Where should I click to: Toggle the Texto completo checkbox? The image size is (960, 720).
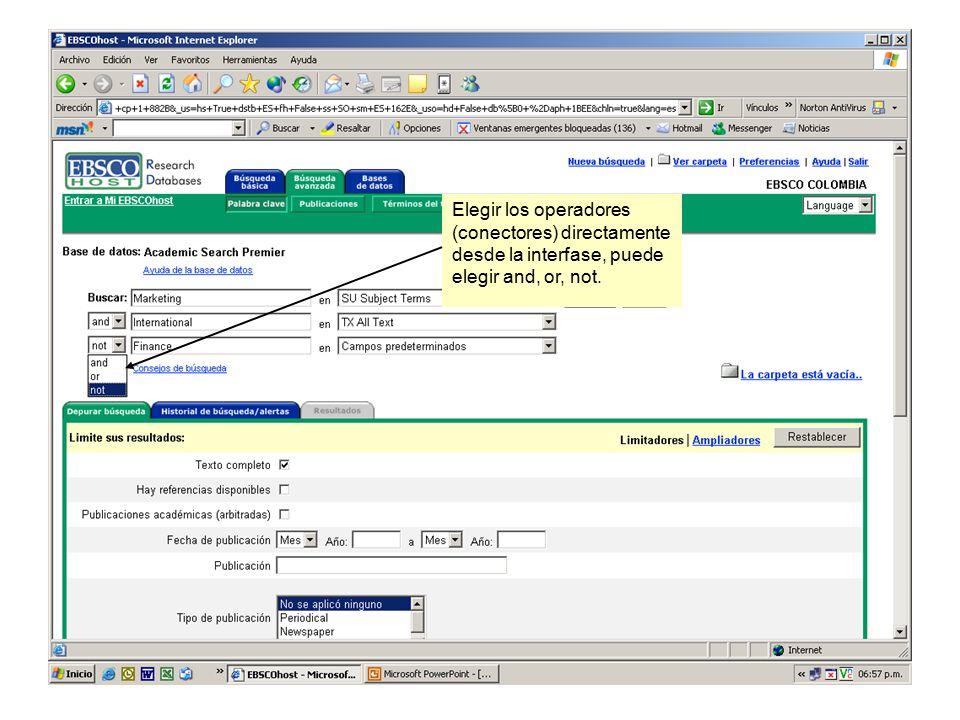(284, 465)
